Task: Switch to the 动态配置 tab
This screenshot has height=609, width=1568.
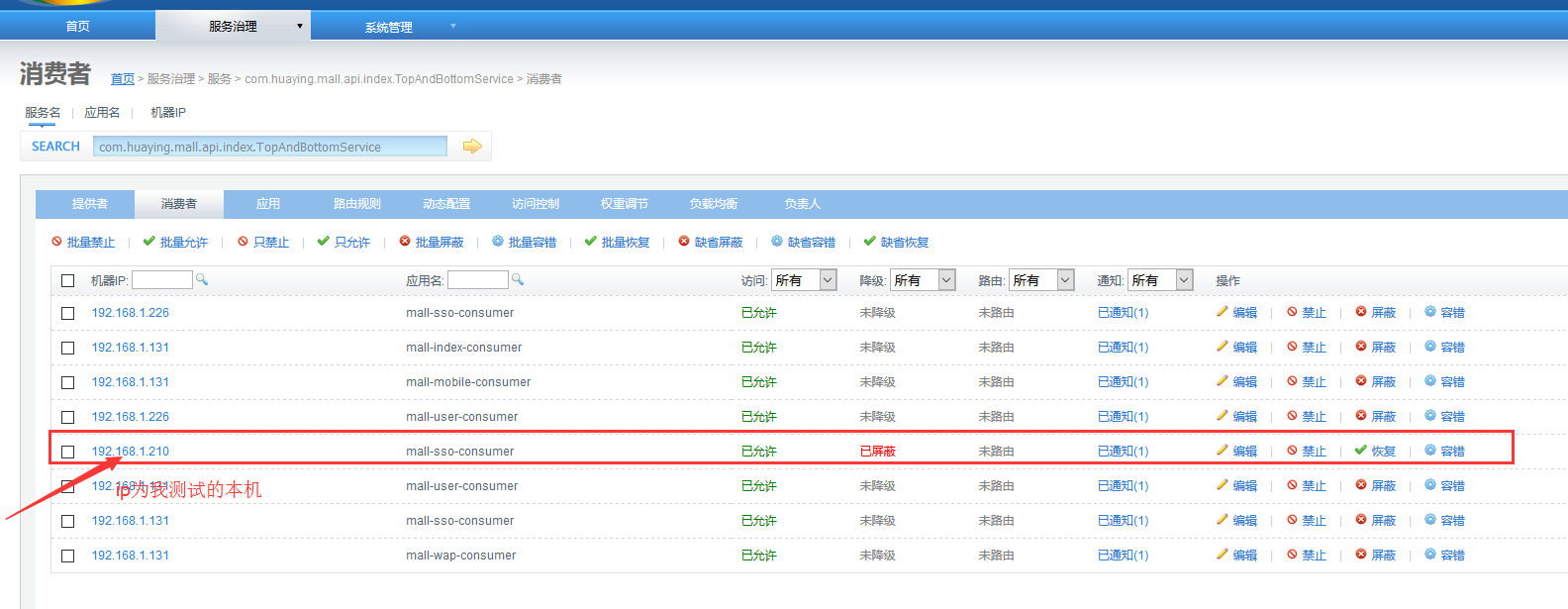Action: [x=446, y=204]
